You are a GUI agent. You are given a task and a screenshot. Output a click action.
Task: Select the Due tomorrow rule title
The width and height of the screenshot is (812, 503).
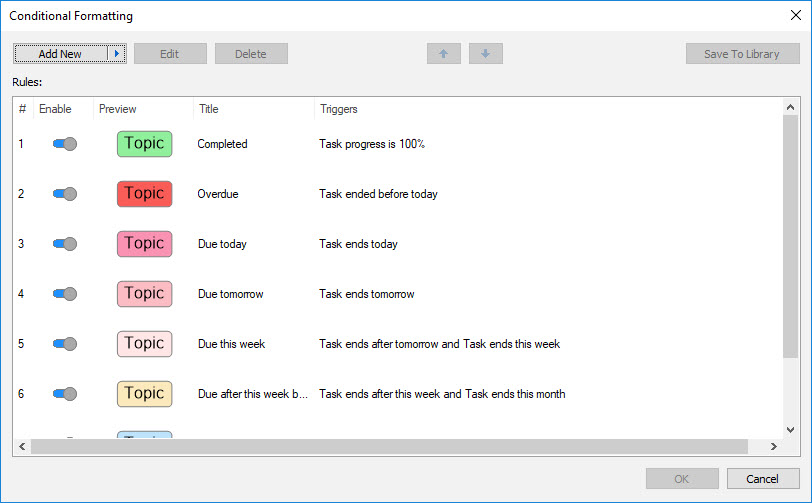pyautogui.click(x=230, y=294)
